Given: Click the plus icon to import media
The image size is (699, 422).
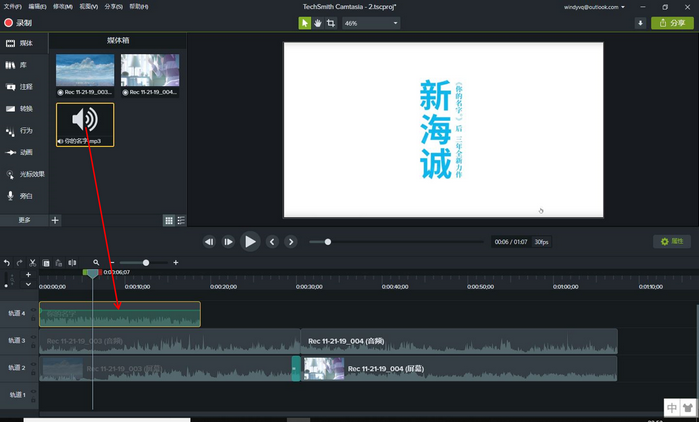Looking at the screenshot, I should pyautogui.click(x=55, y=220).
